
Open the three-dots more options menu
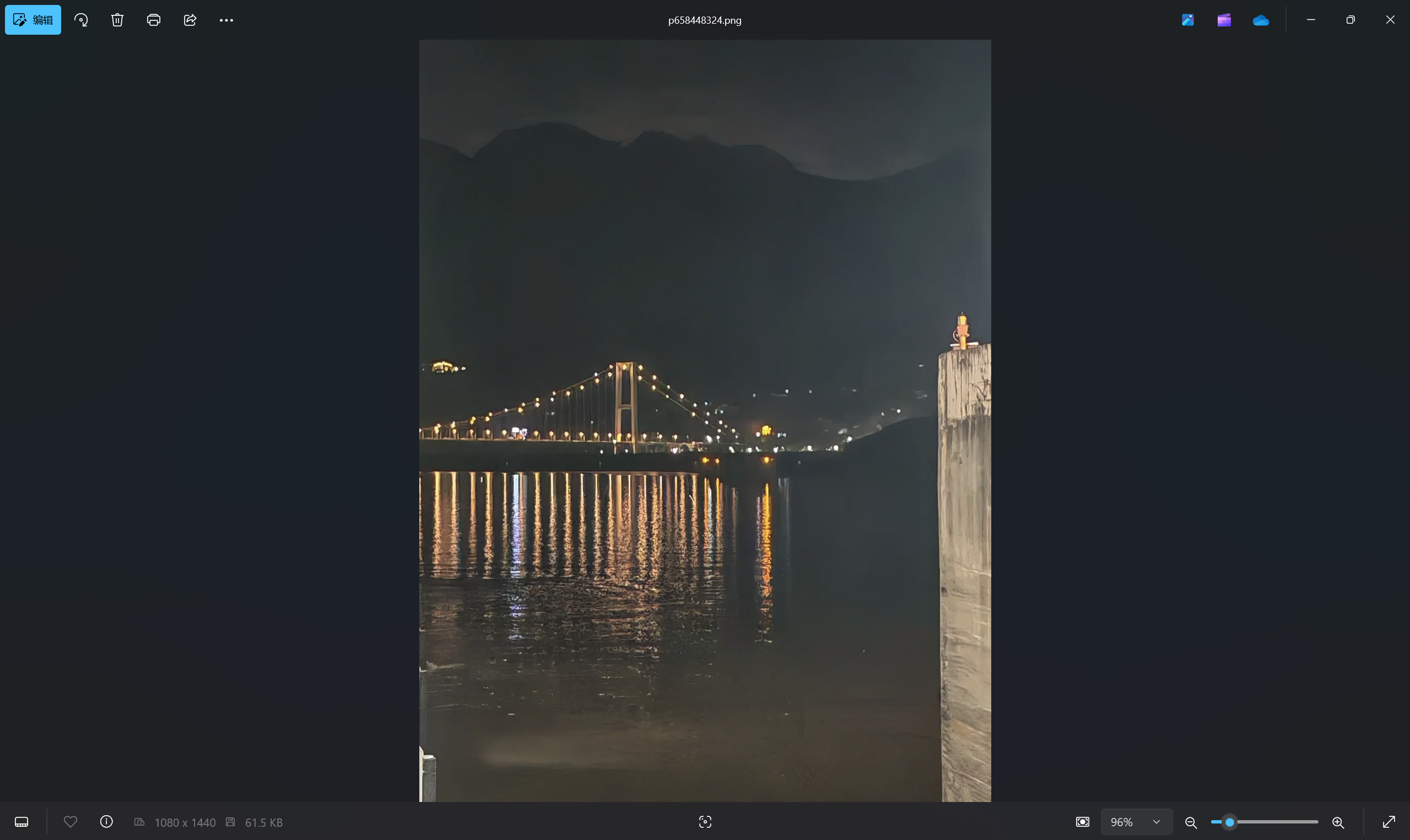226,20
